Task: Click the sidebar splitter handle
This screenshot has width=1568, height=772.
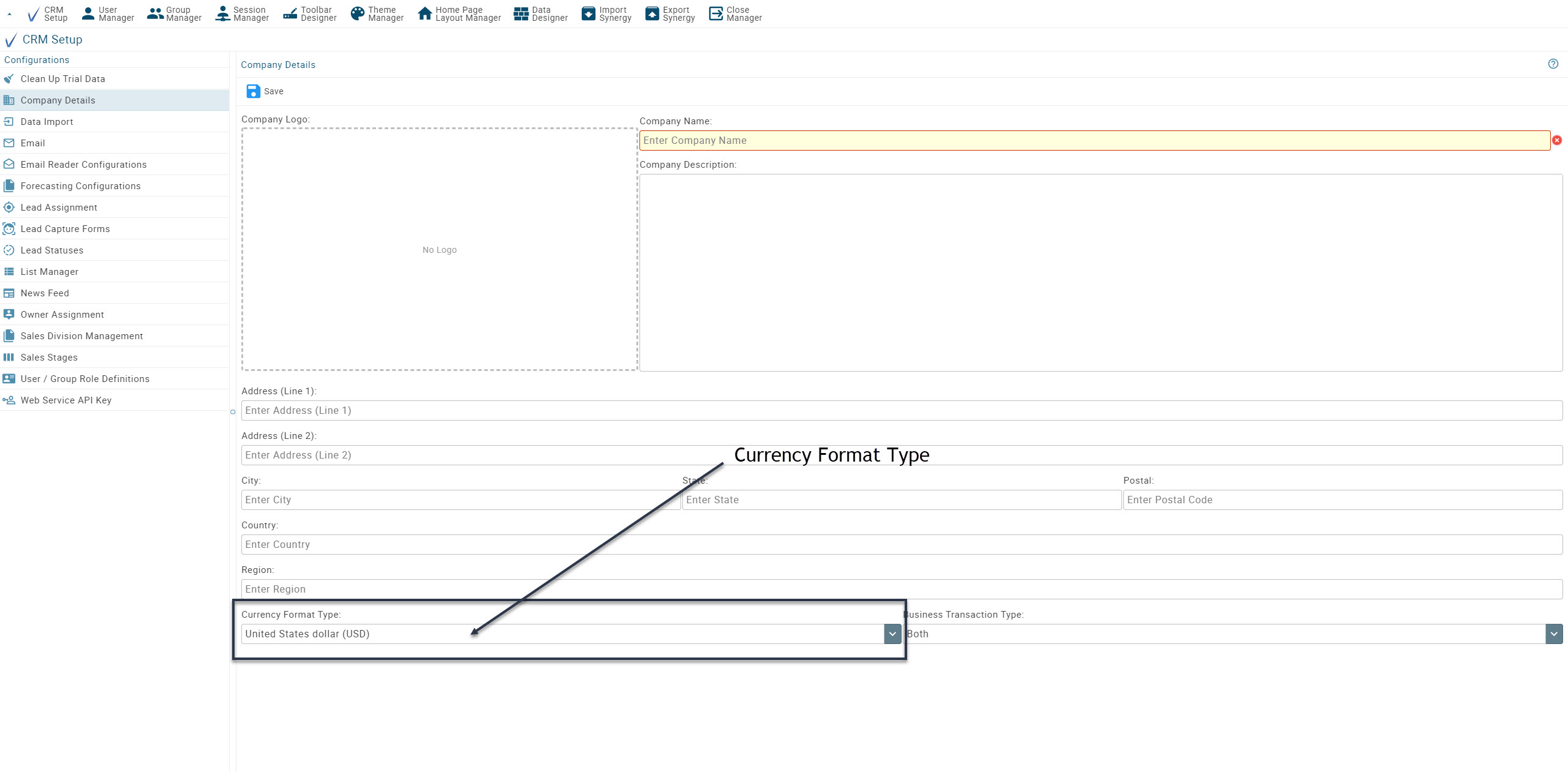Action: click(233, 411)
